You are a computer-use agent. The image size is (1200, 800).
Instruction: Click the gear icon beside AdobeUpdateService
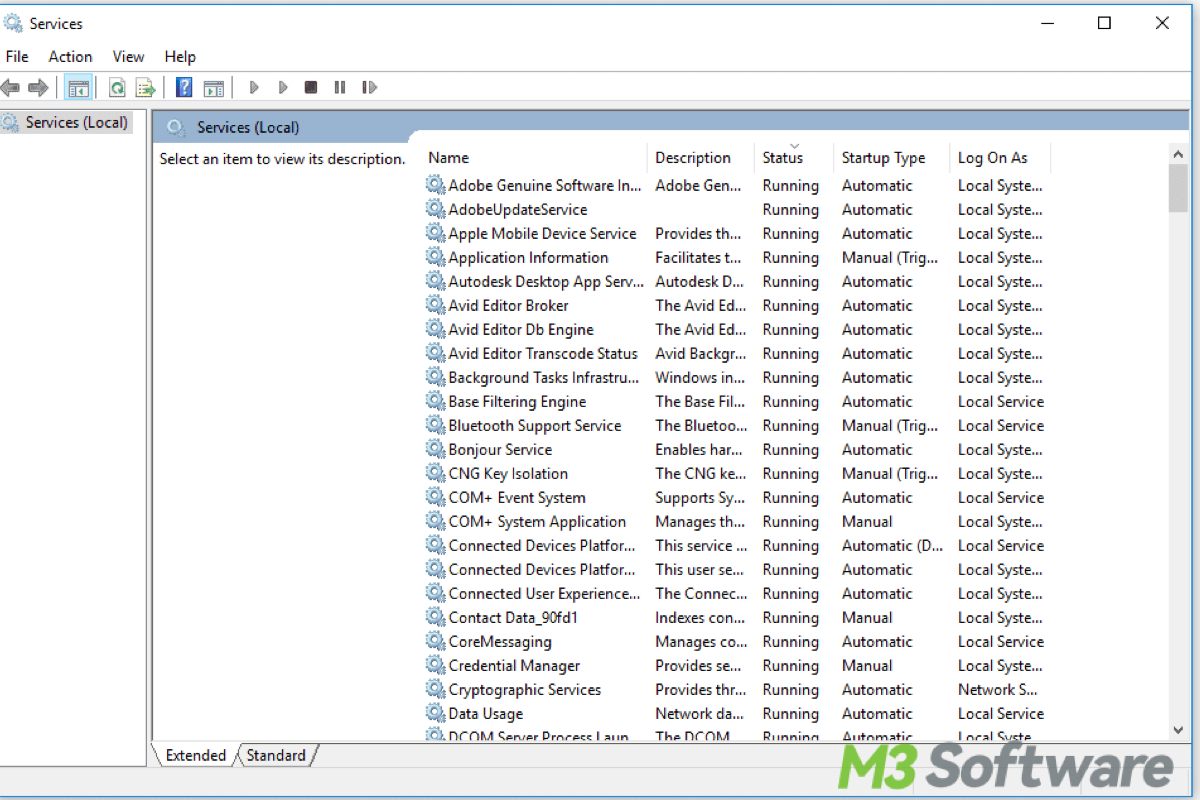click(435, 209)
